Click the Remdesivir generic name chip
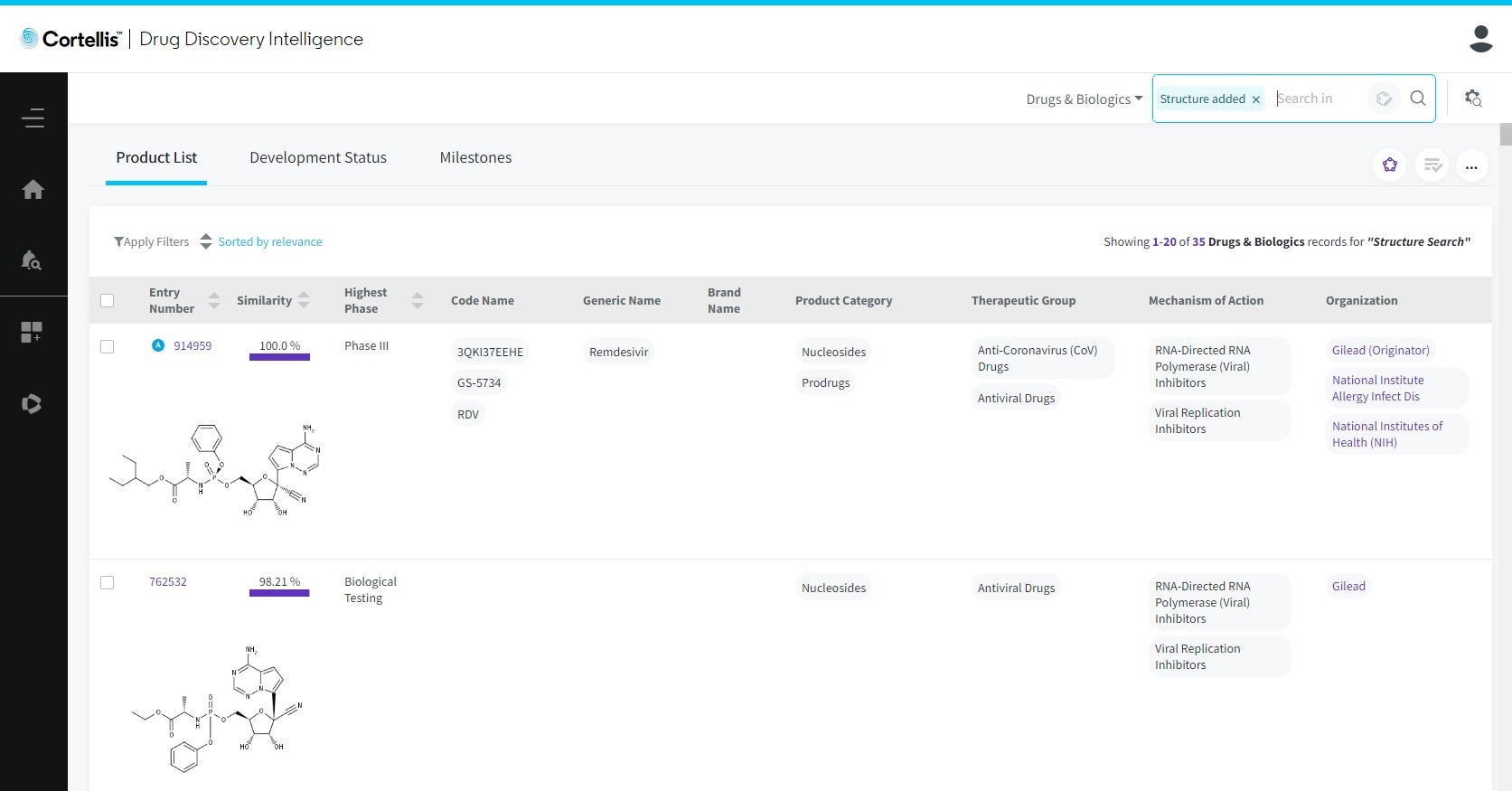 tap(619, 352)
